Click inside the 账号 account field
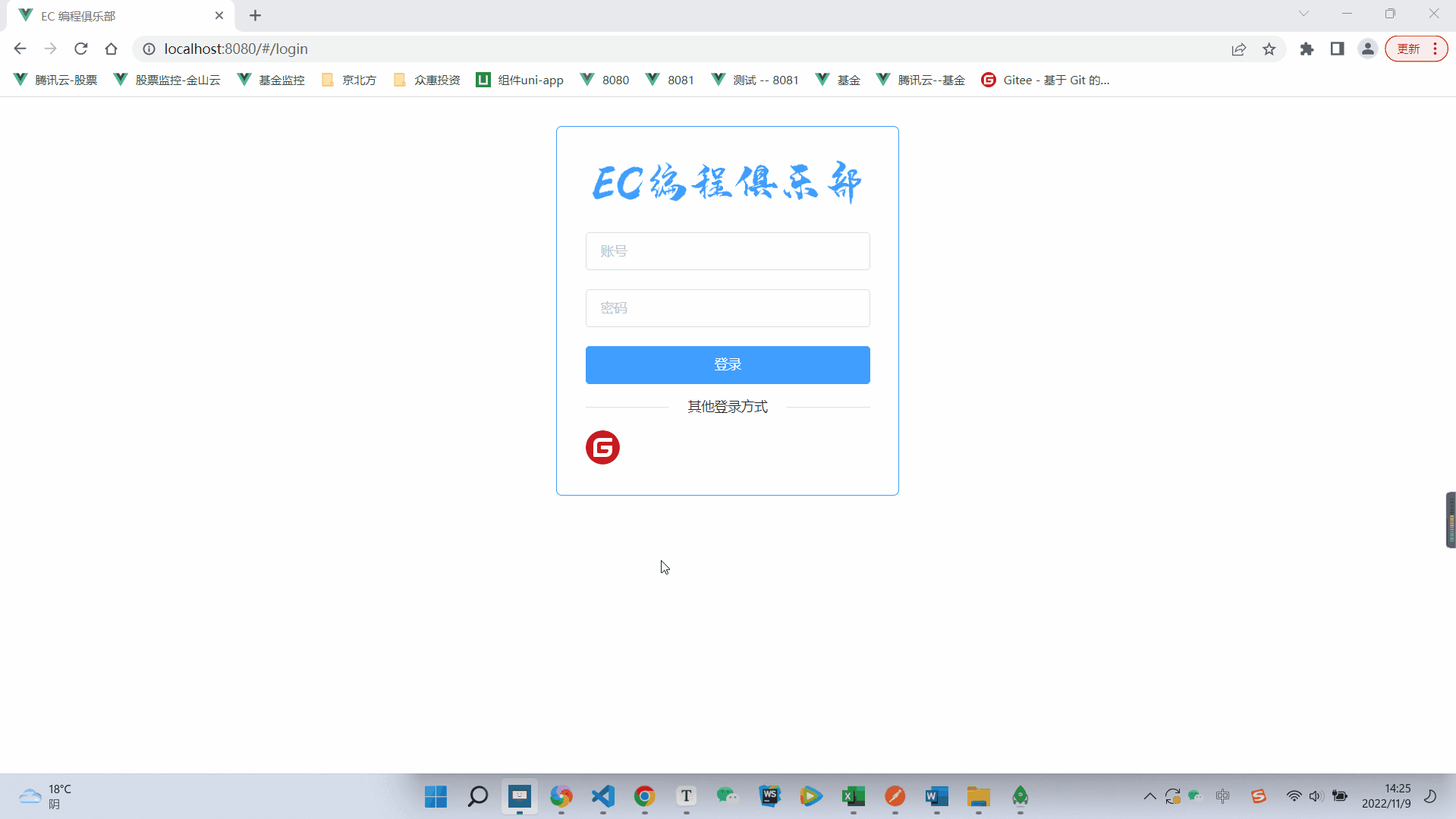The width and height of the screenshot is (1456, 819). pyautogui.click(x=727, y=251)
